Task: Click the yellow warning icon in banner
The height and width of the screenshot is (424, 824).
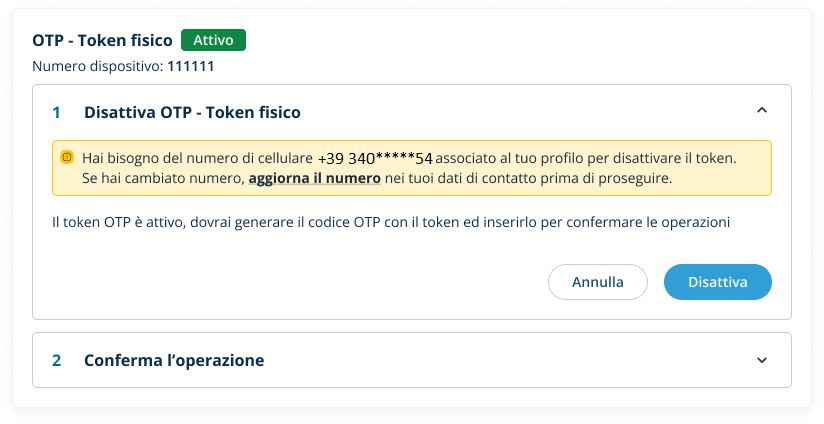Action: [x=67, y=157]
